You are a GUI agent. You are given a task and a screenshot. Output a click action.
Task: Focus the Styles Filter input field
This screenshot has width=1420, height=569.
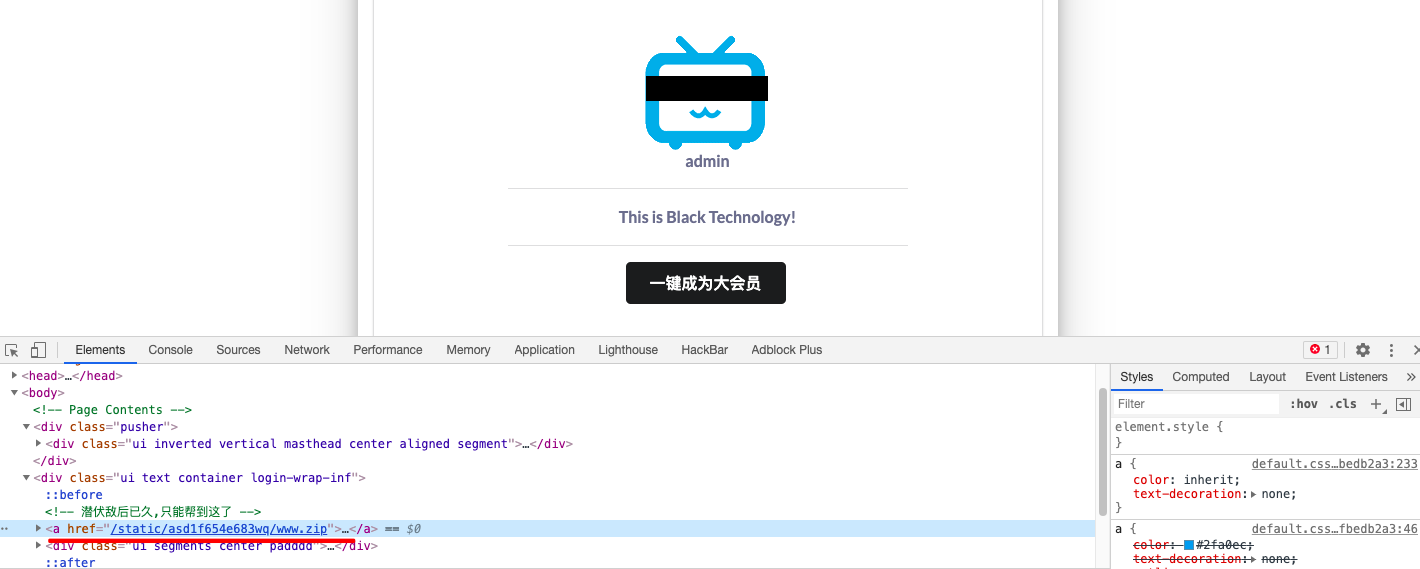(x=1197, y=404)
